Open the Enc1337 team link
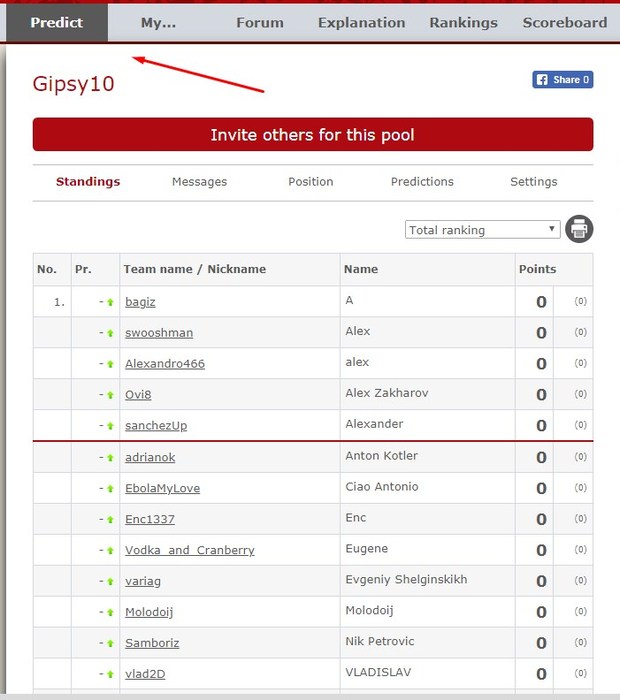This screenshot has height=700, width=620. (150, 519)
